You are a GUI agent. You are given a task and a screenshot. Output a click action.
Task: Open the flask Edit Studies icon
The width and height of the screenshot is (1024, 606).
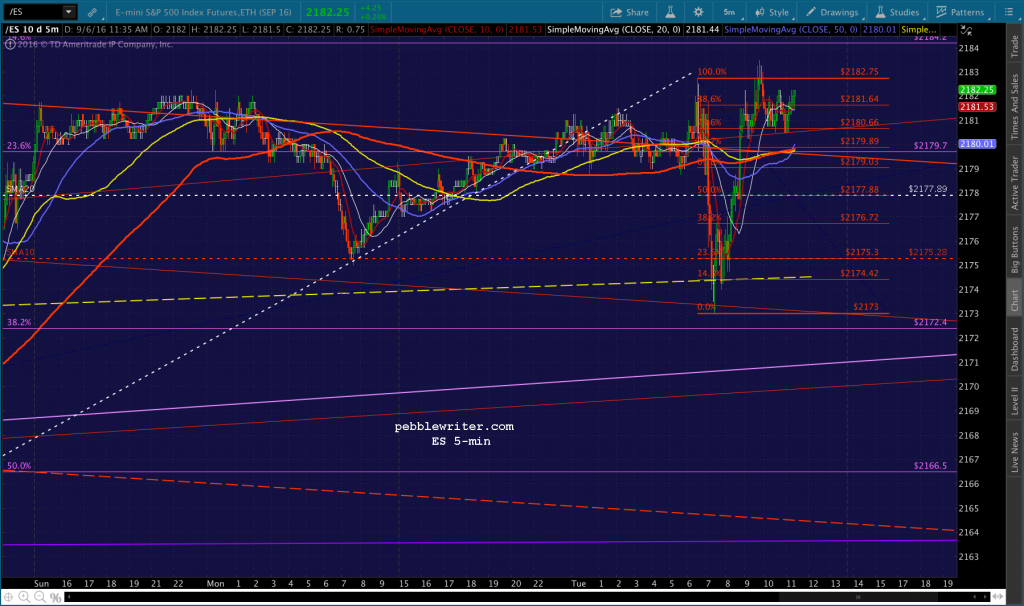(670, 12)
